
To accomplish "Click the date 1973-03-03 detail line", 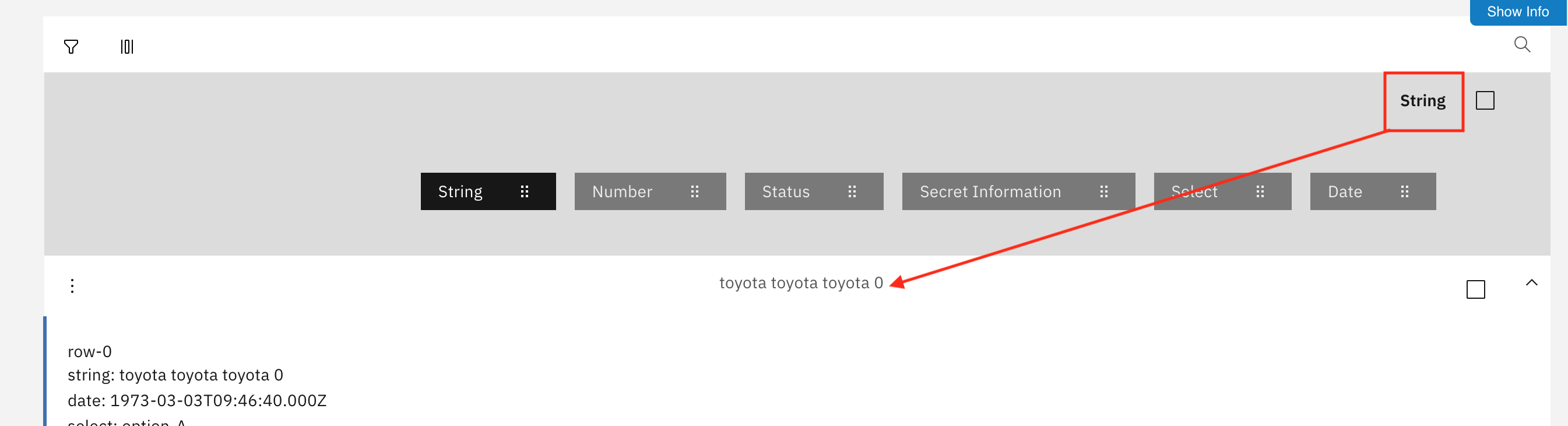I will [197, 400].
